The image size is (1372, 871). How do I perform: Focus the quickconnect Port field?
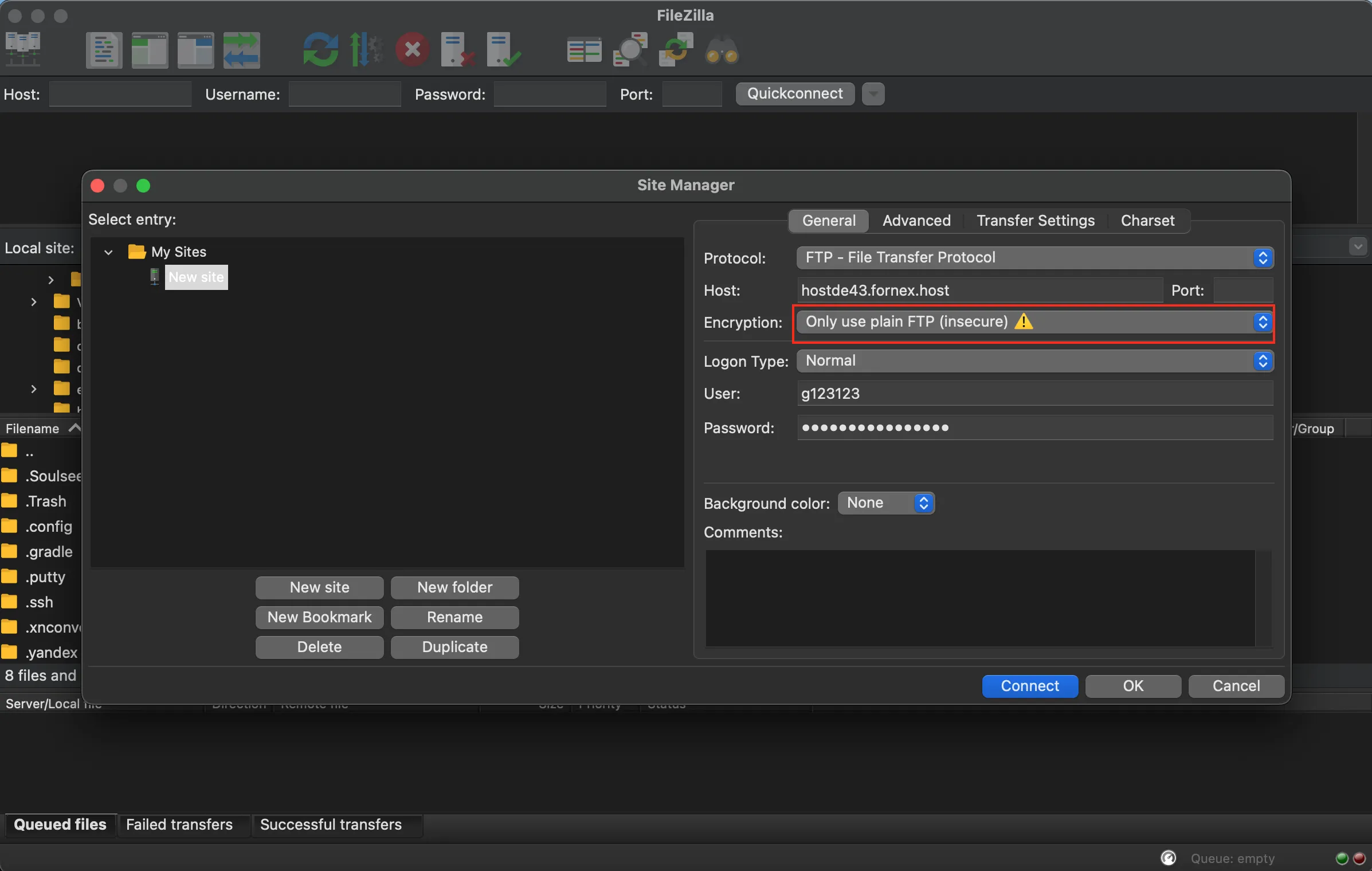(x=692, y=94)
